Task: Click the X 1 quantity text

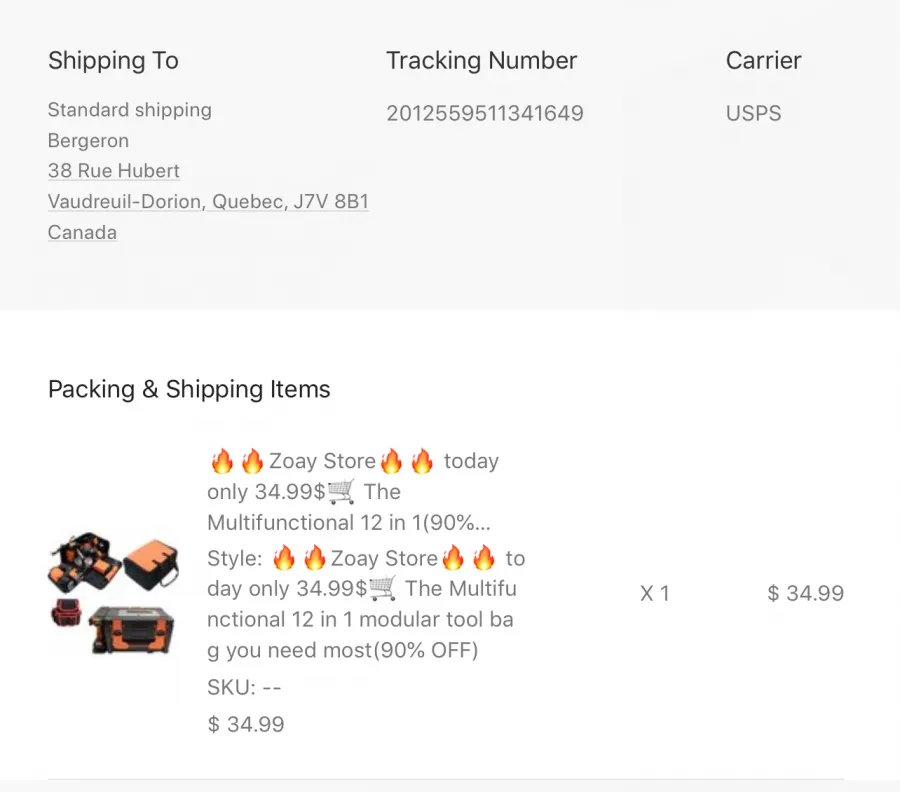Action: tap(655, 593)
